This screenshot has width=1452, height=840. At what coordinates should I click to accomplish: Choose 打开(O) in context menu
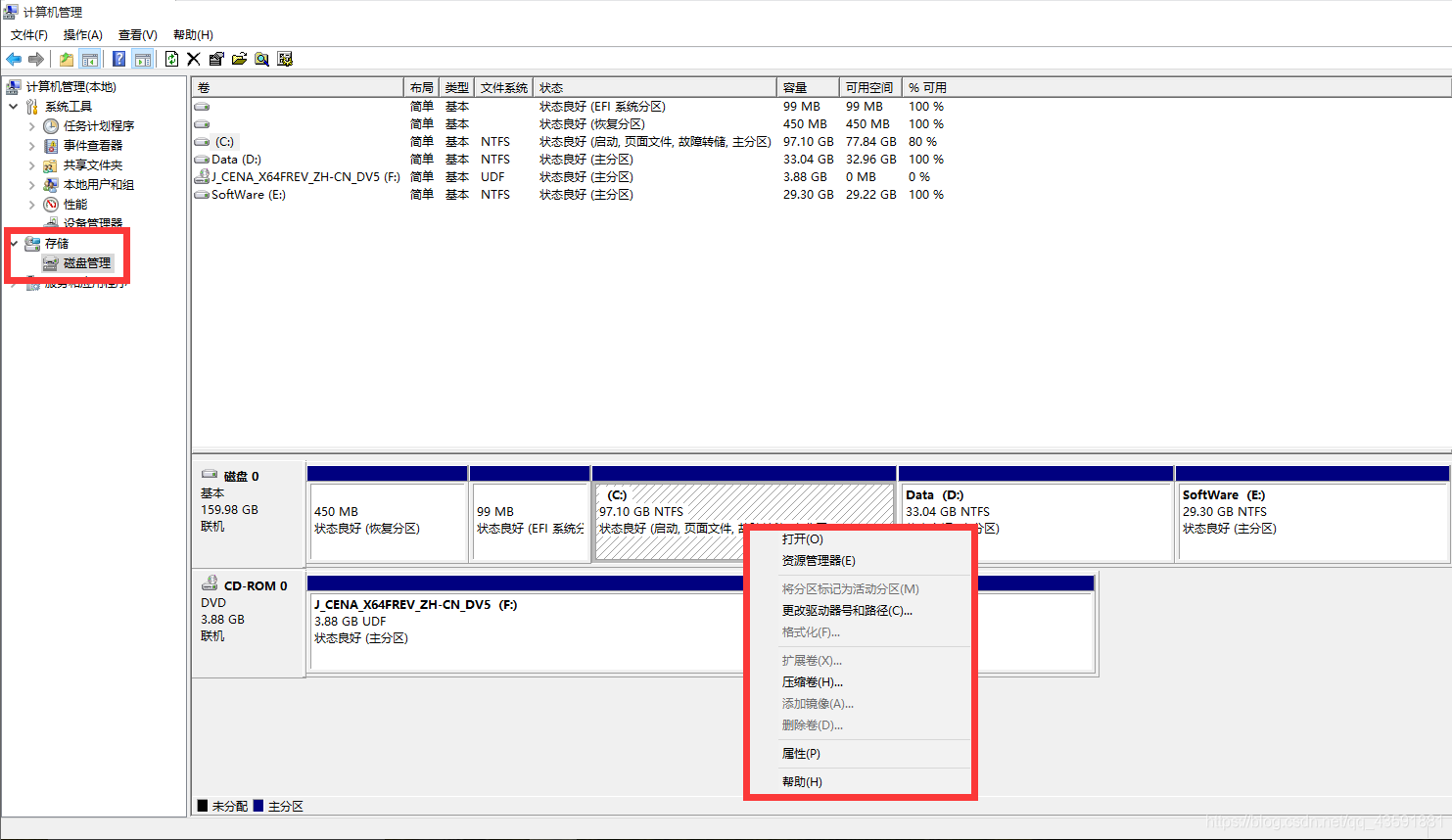[803, 539]
